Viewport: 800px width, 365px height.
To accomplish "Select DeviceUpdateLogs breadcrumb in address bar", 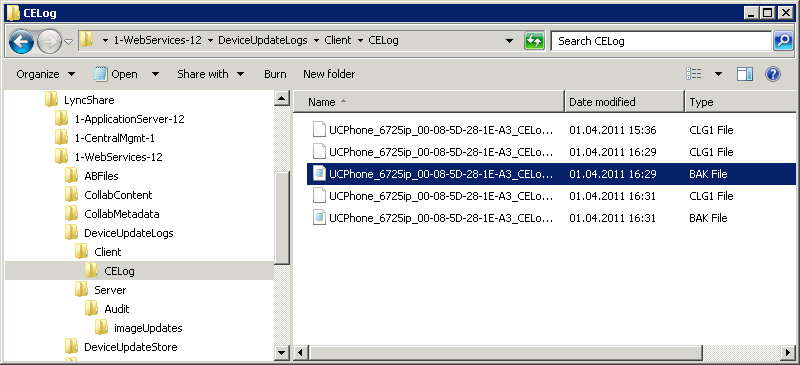I will [x=263, y=40].
